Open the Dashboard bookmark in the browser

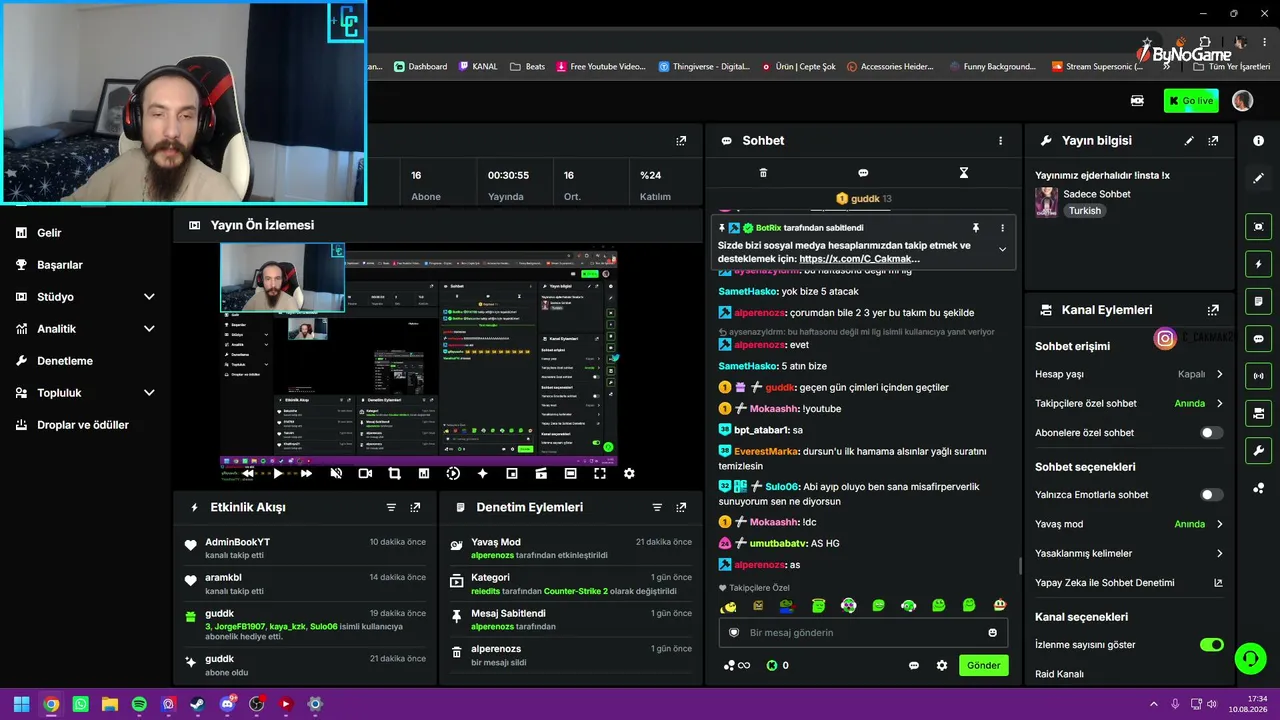point(420,67)
